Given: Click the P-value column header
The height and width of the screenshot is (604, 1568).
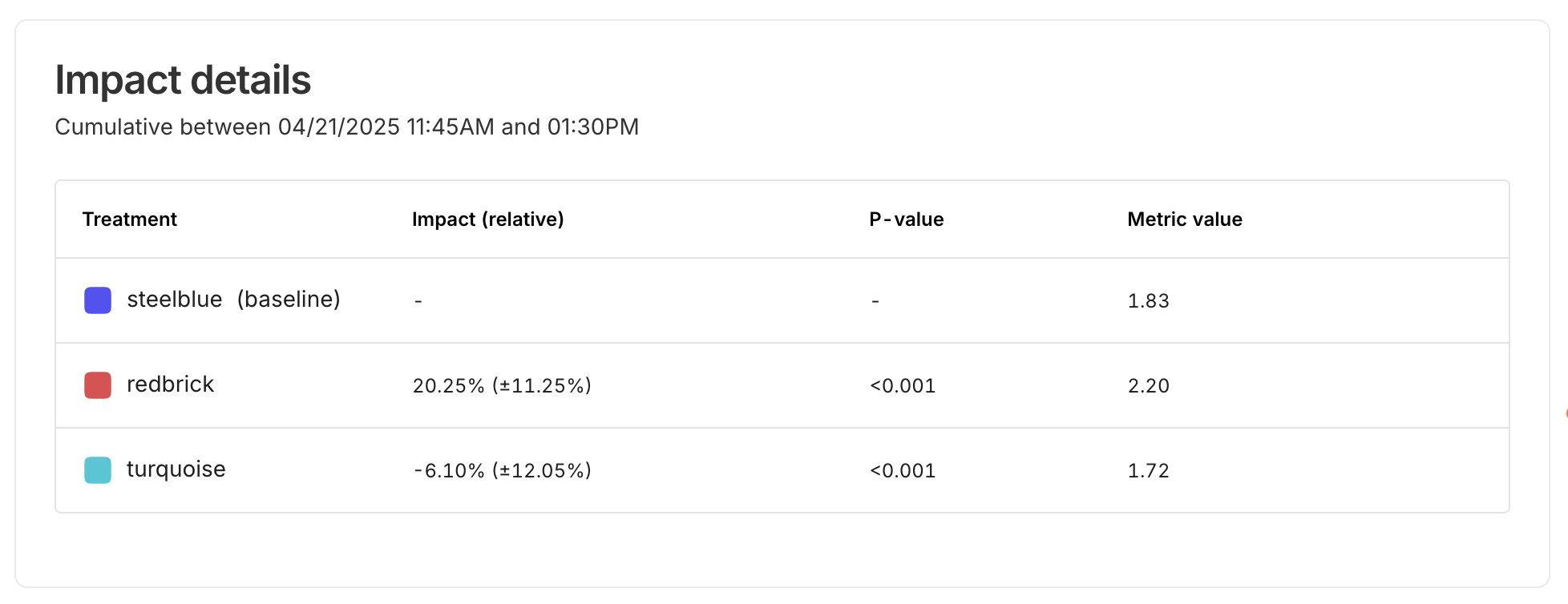Looking at the screenshot, I should 906,219.
